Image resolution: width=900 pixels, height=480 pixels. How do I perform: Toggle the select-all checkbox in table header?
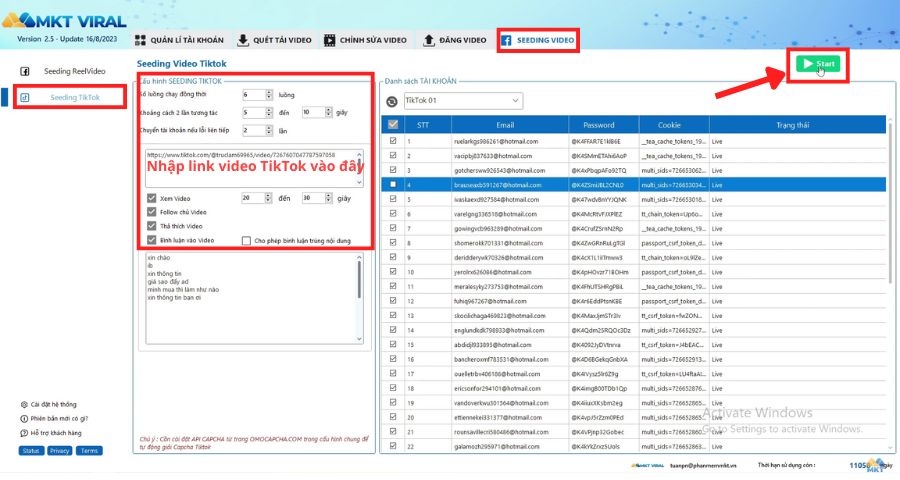[x=393, y=125]
